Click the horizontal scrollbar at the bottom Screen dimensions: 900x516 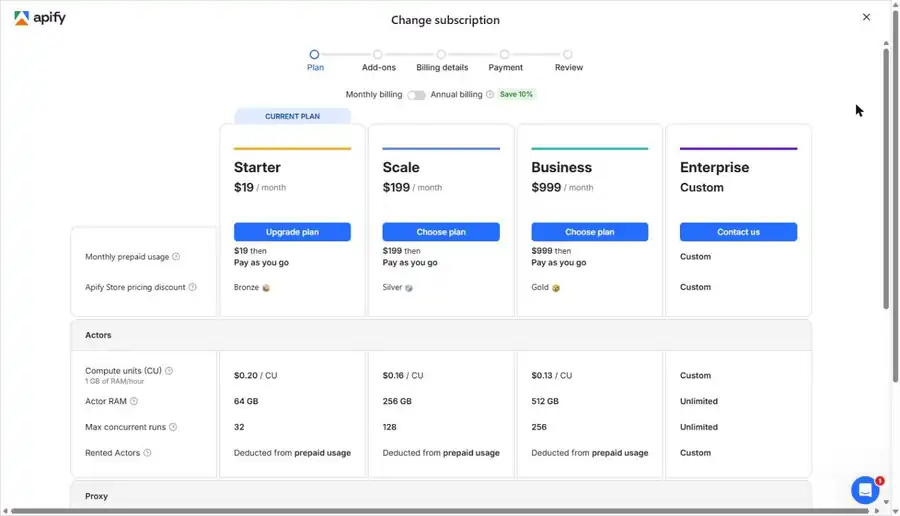tap(440, 511)
